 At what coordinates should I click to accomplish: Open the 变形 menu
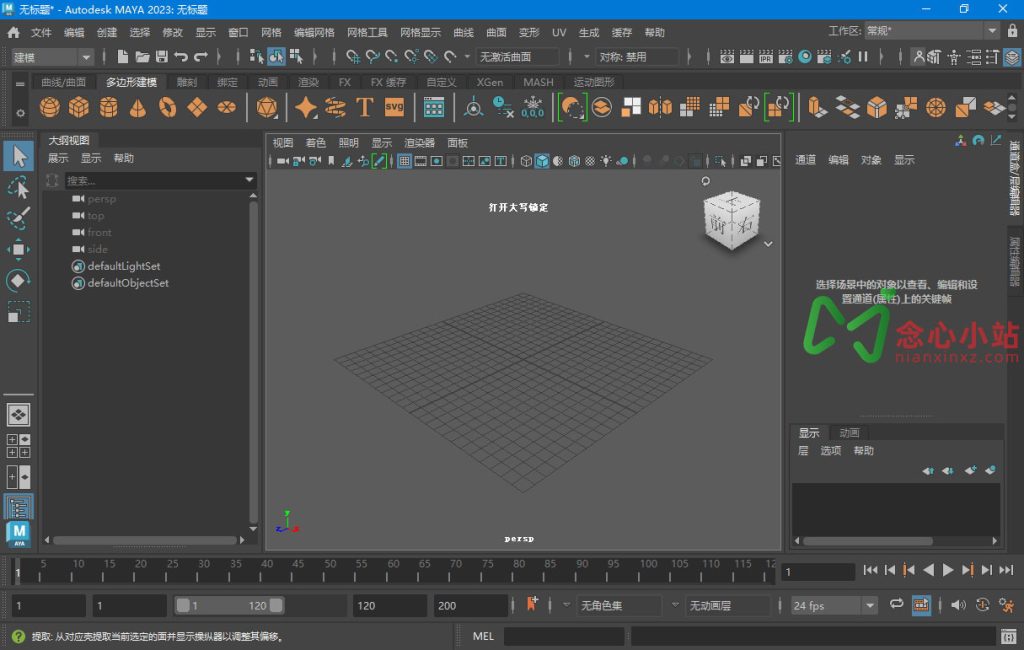[529, 32]
